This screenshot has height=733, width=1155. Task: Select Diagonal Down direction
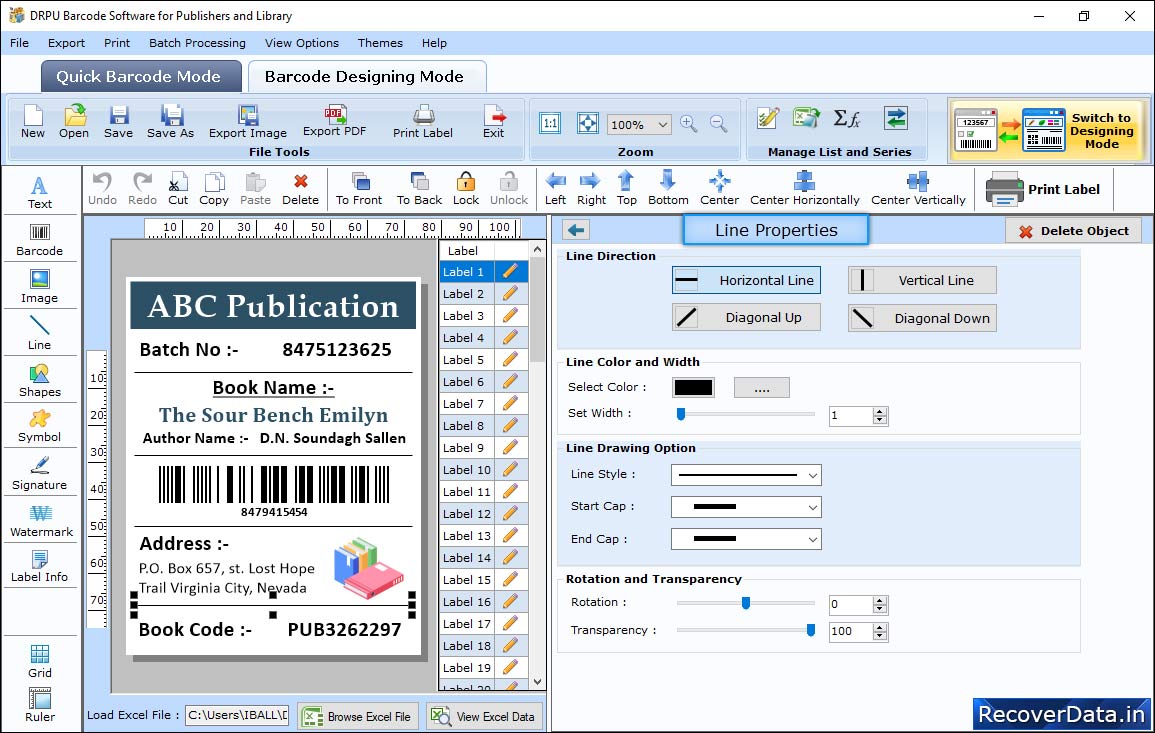922,318
